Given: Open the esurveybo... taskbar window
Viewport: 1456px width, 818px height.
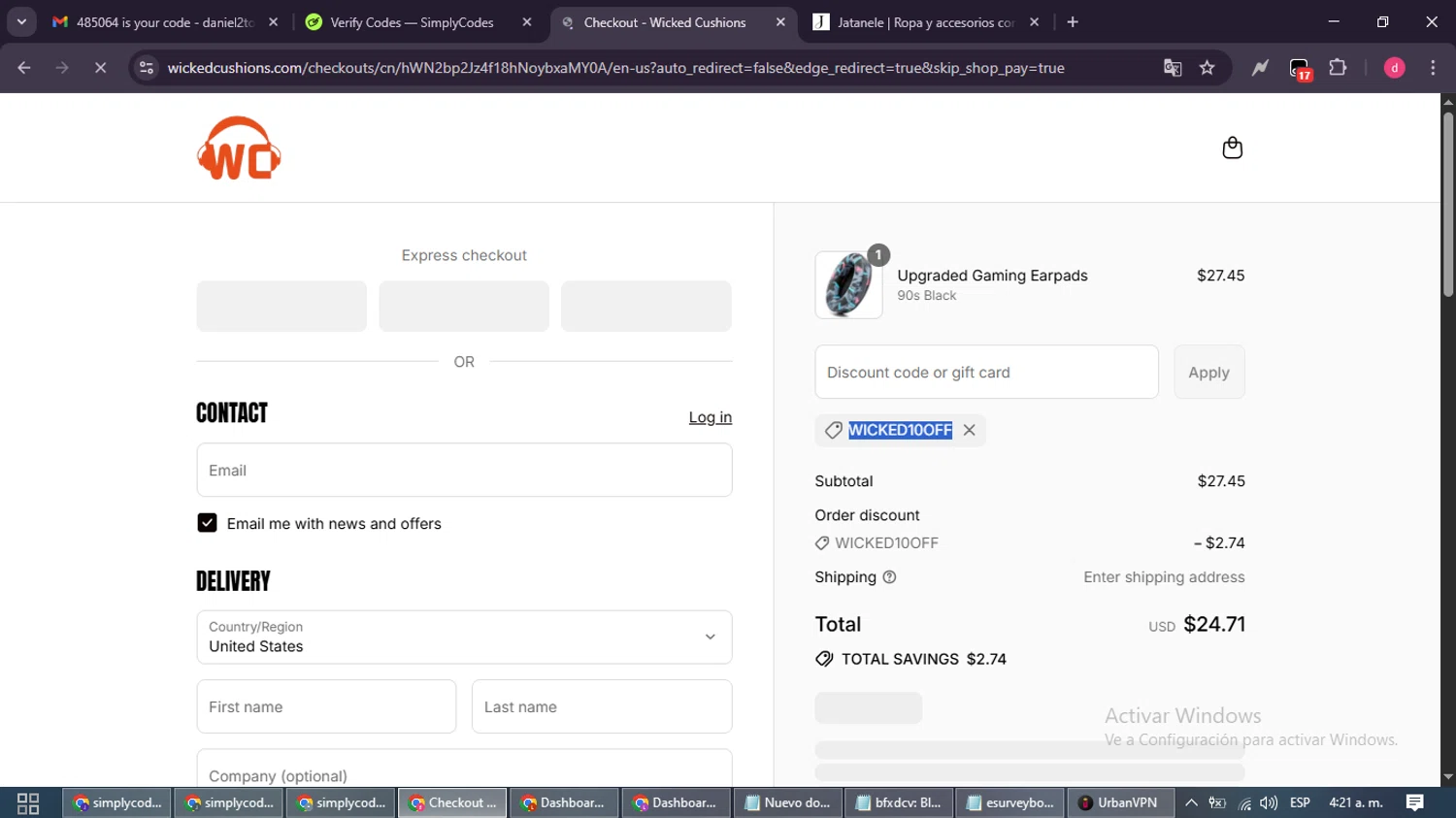Looking at the screenshot, I should point(1010,803).
